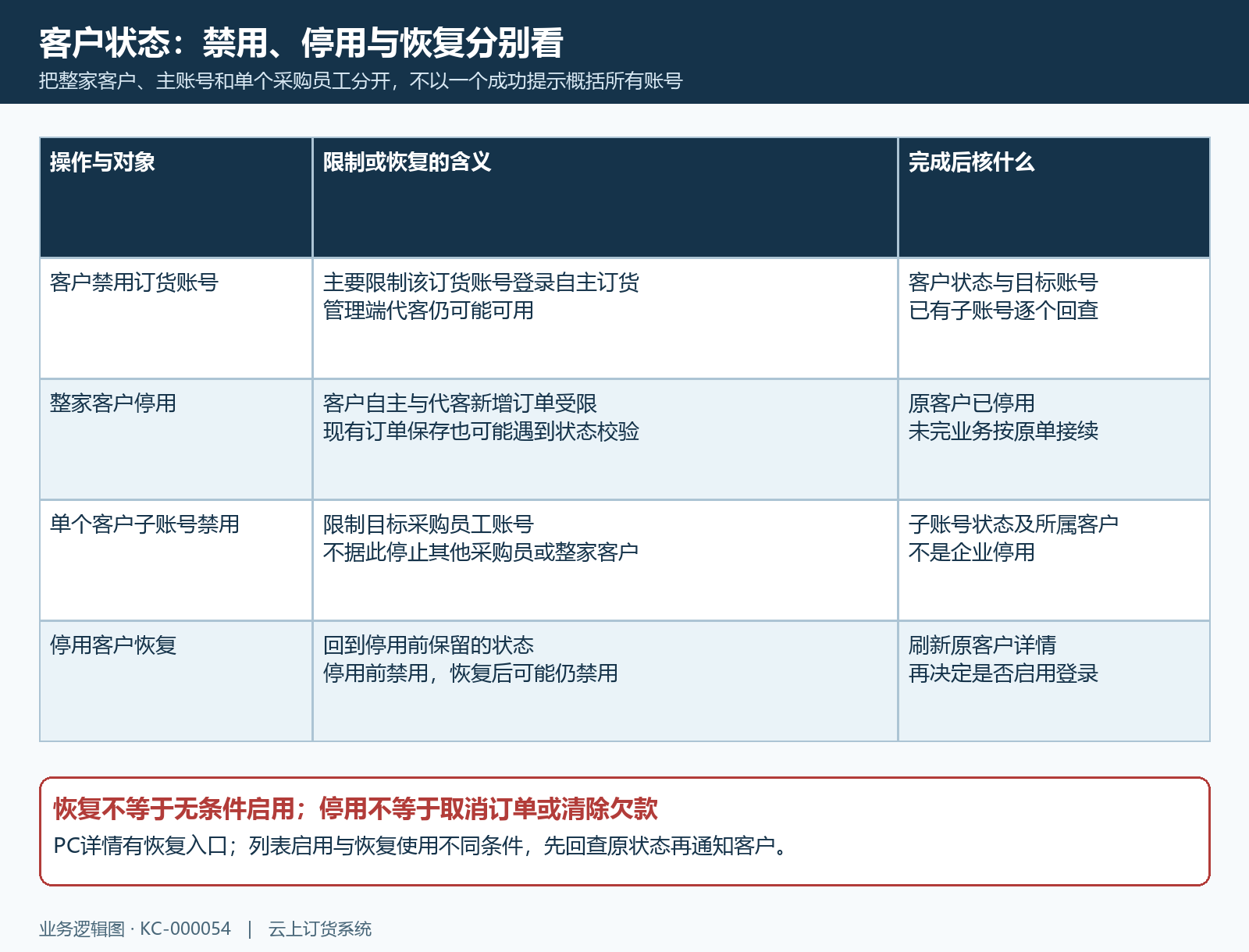
Task: Select the cell 停用客户恢复
Action: click(176, 681)
